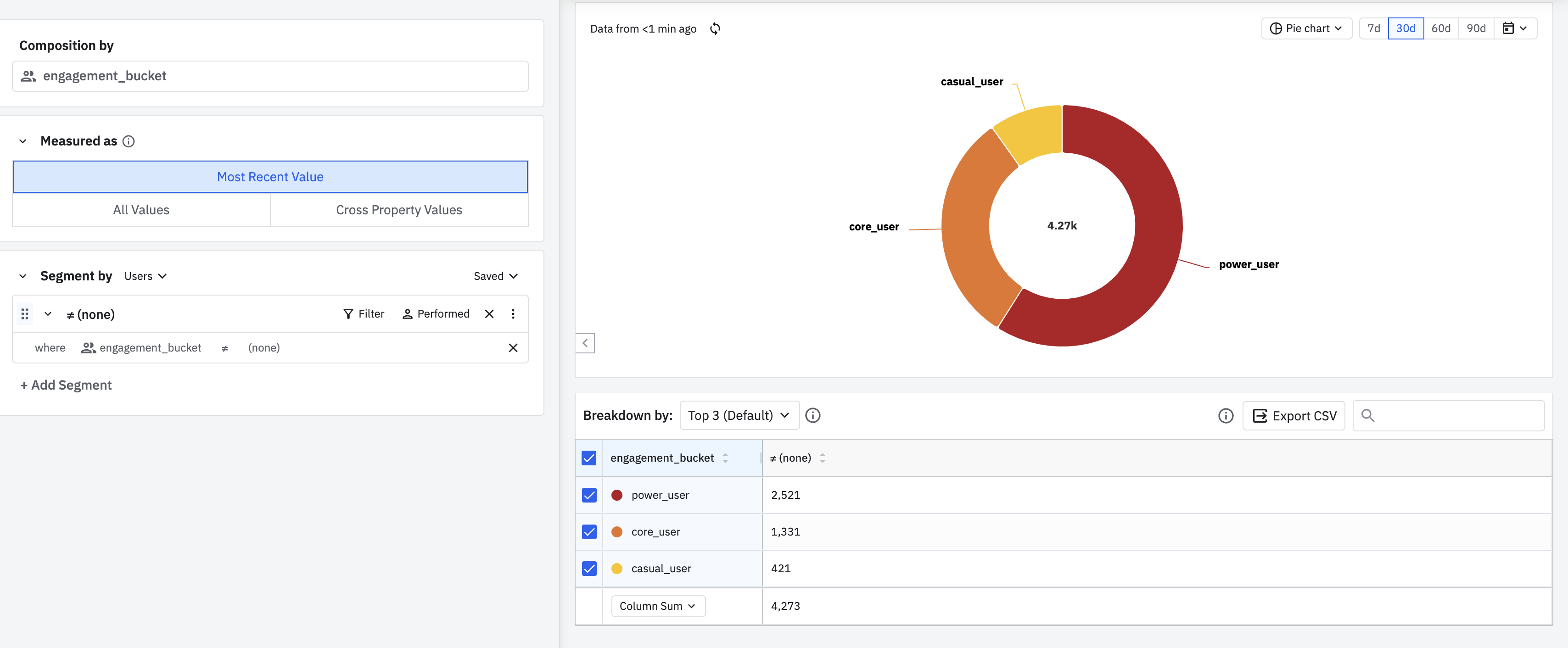Open the custom date range calendar
This screenshot has height=648, width=1568.
pyautogui.click(x=1514, y=28)
